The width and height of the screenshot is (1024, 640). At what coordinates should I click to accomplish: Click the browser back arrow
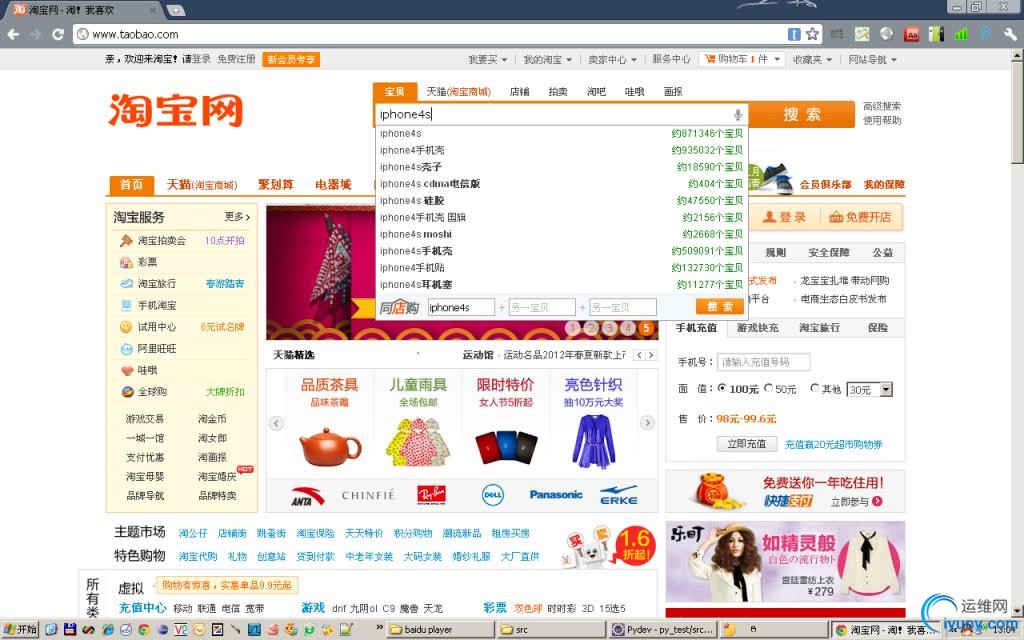tap(13, 34)
